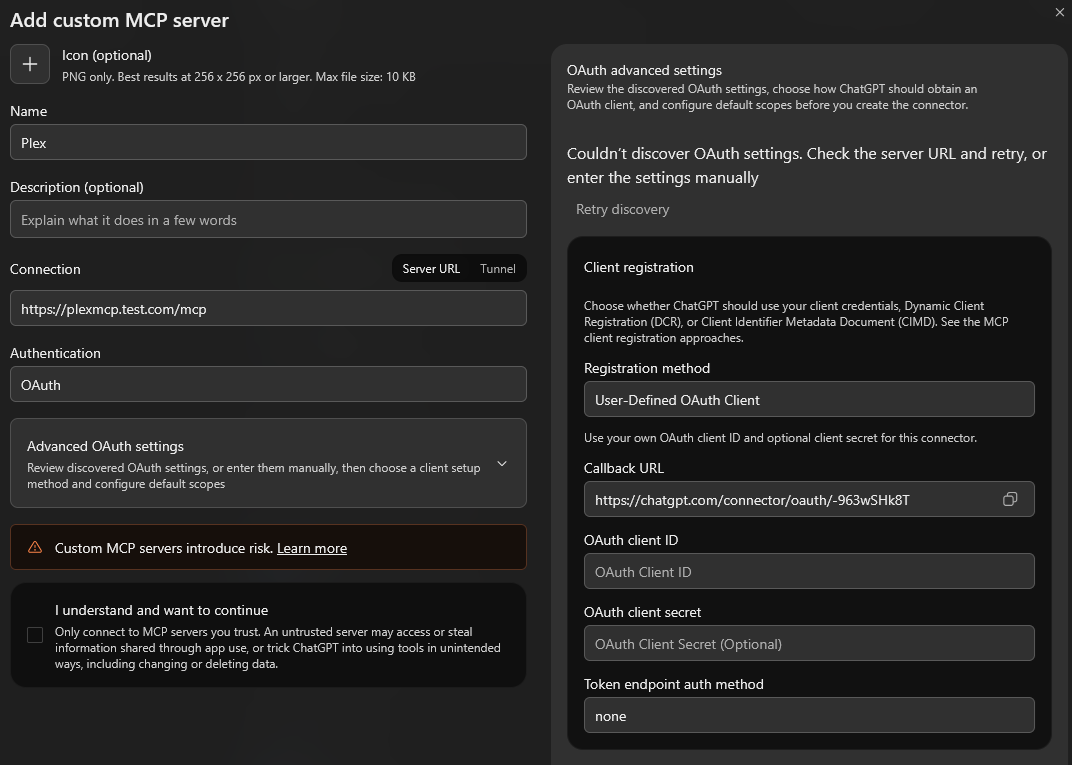The image size is (1072, 765).
Task: Click the Description input field
Action: [x=268, y=219]
